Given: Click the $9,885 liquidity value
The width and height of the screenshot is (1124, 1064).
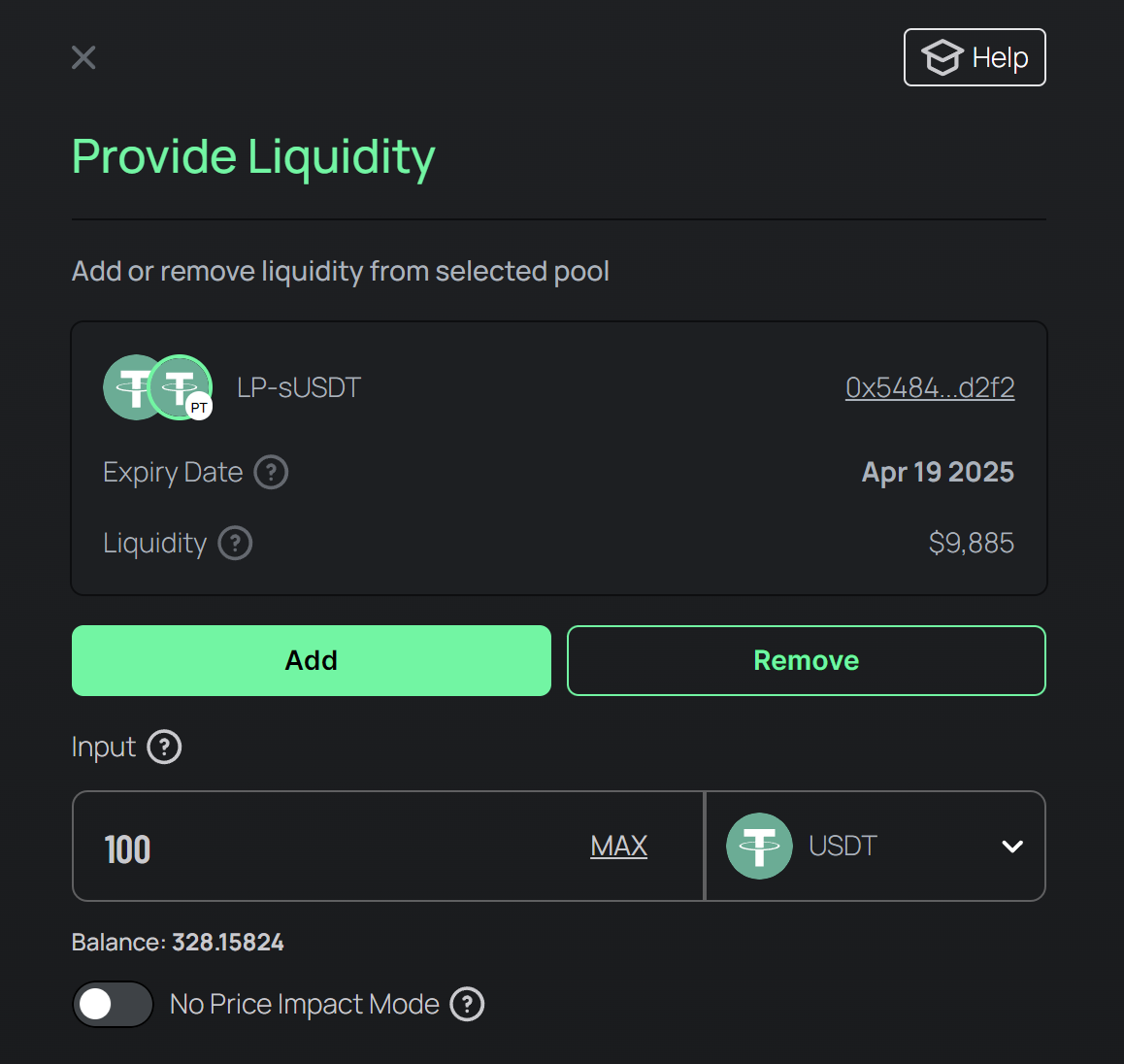Looking at the screenshot, I should (971, 544).
